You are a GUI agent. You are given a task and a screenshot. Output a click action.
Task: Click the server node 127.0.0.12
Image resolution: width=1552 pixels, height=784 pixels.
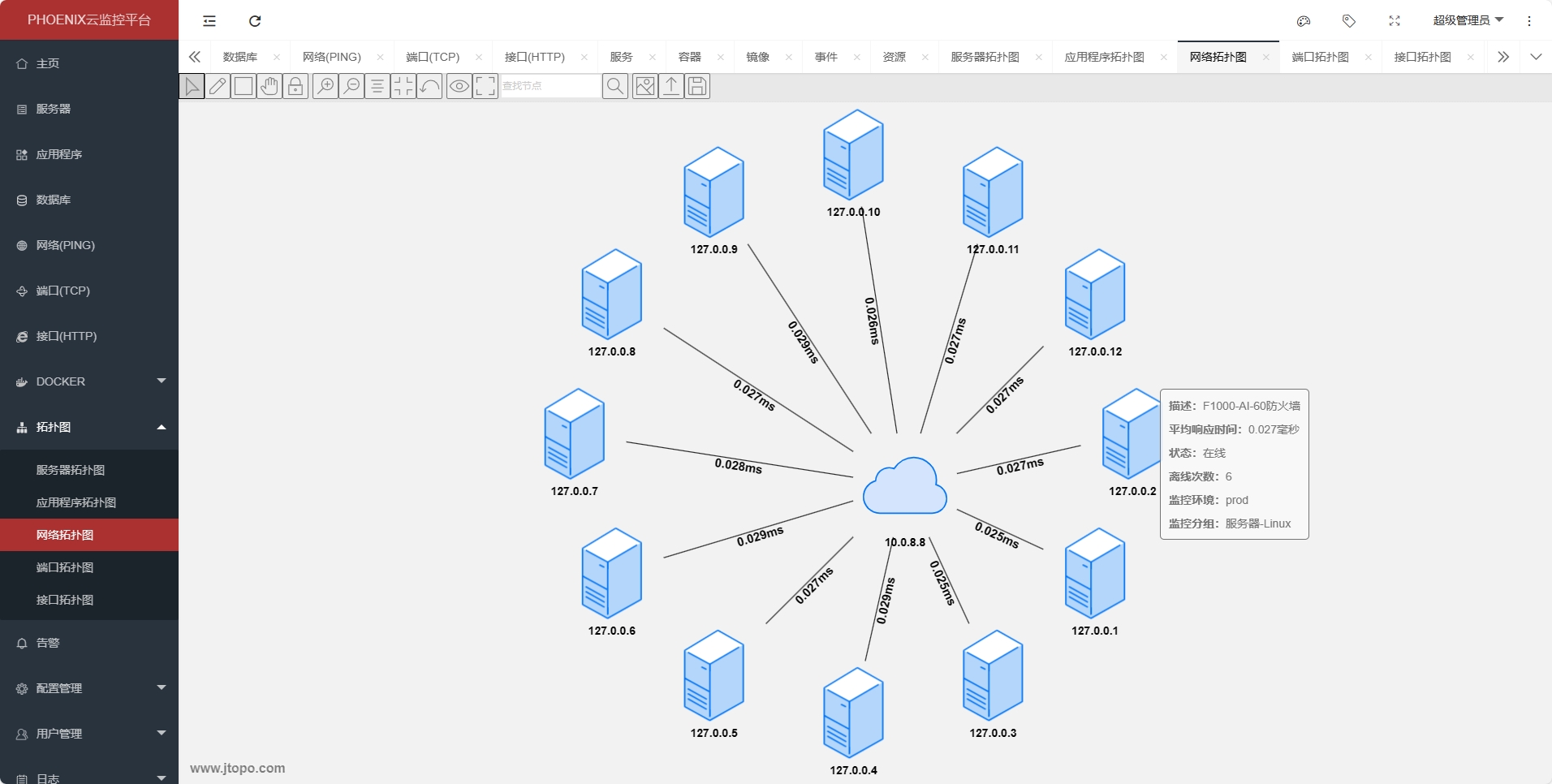click(1095, 295)
